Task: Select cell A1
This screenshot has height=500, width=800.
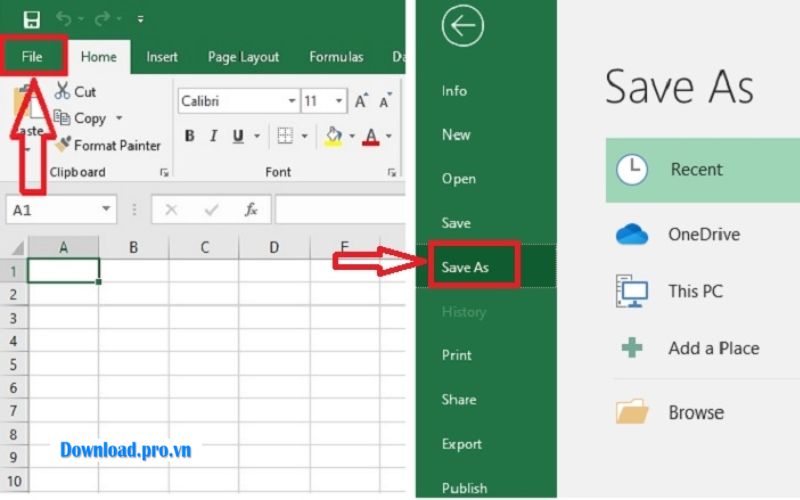Action: pos(64,271)
